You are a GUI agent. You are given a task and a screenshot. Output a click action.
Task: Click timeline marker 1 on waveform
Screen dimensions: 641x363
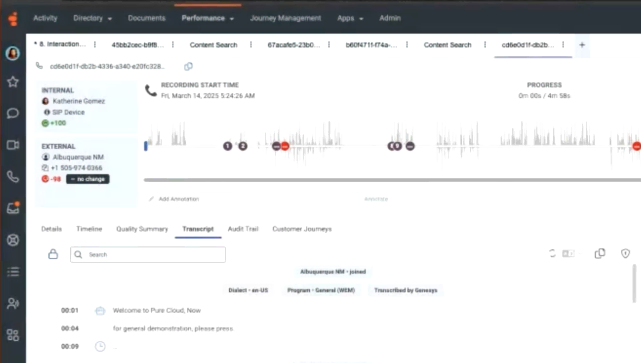click(228, 146)
